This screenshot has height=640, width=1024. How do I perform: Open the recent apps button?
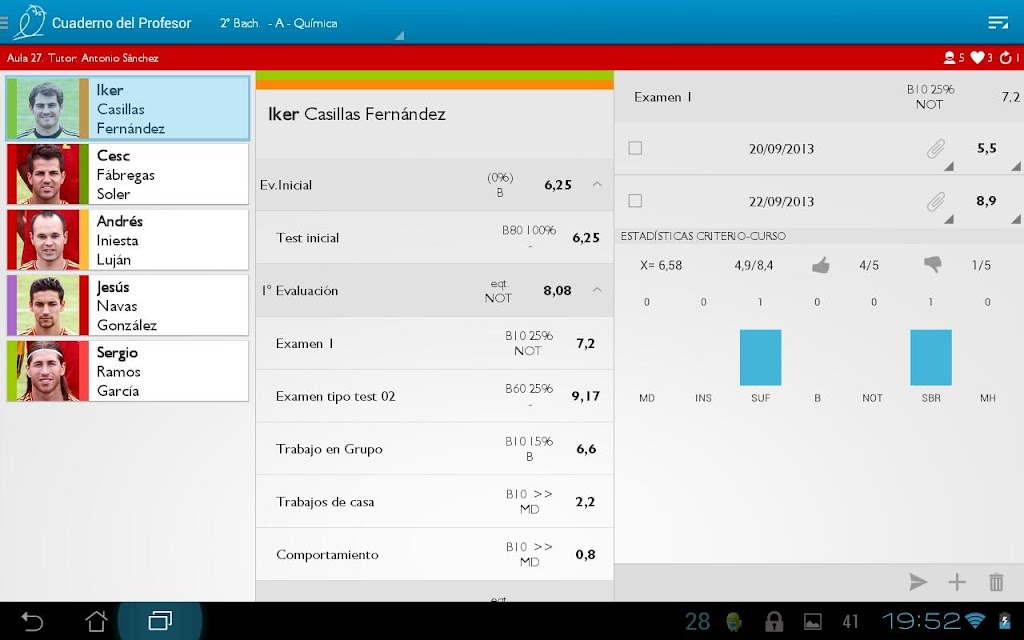pos(160,621)
